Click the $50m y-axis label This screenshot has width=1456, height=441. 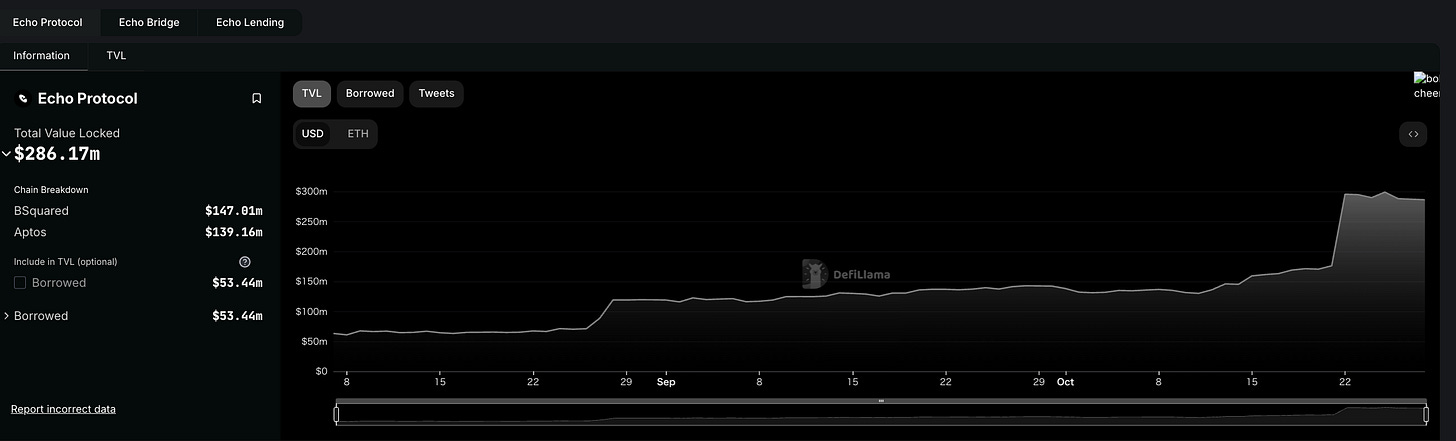point(315,341)
